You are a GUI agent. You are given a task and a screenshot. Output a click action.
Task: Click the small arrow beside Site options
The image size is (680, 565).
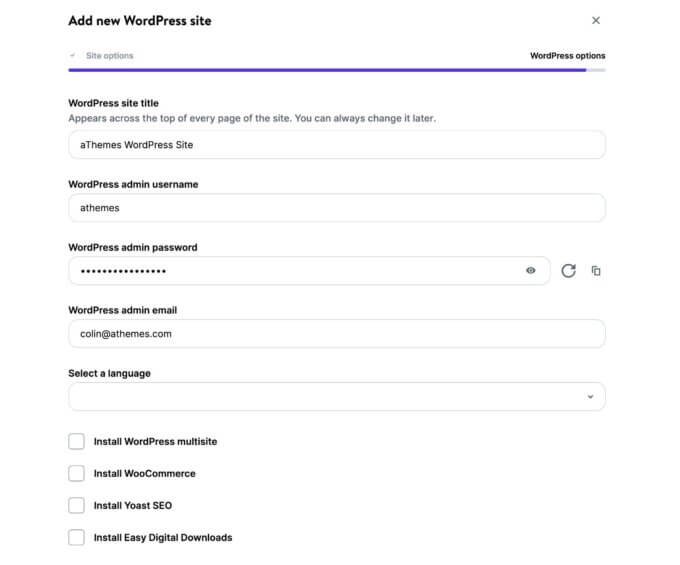72,56
